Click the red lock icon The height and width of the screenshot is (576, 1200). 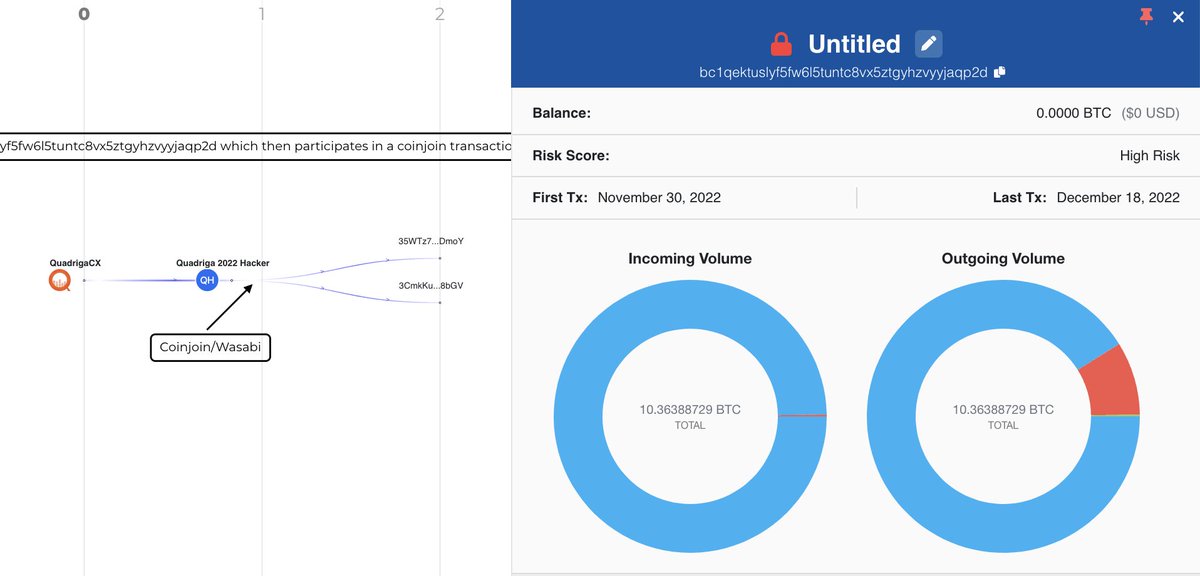click(x=781, y=44)
